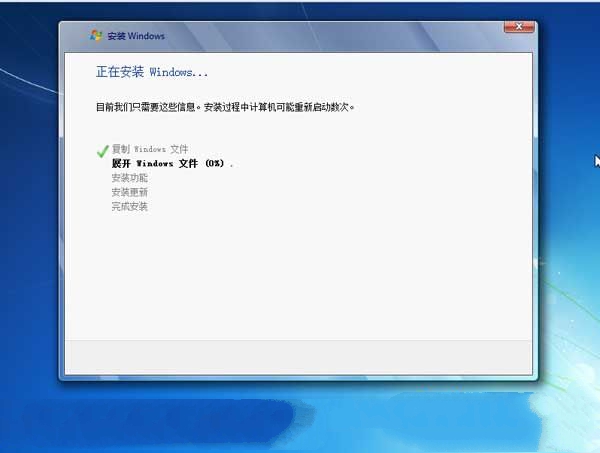The width and height of the screenshot is (600, 453).
Task: Click the 安装过程中 sentence in the notice
Action: click(x=222, y=106)
